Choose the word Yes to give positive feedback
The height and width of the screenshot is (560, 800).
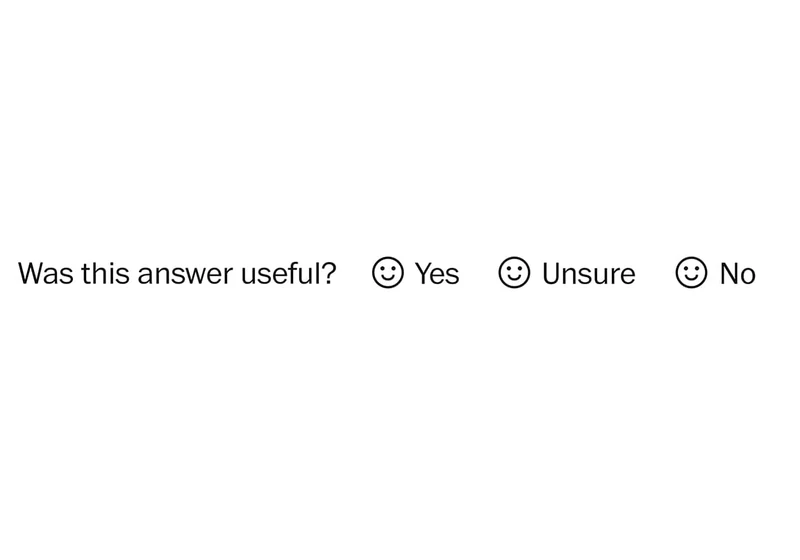[437, 274]
